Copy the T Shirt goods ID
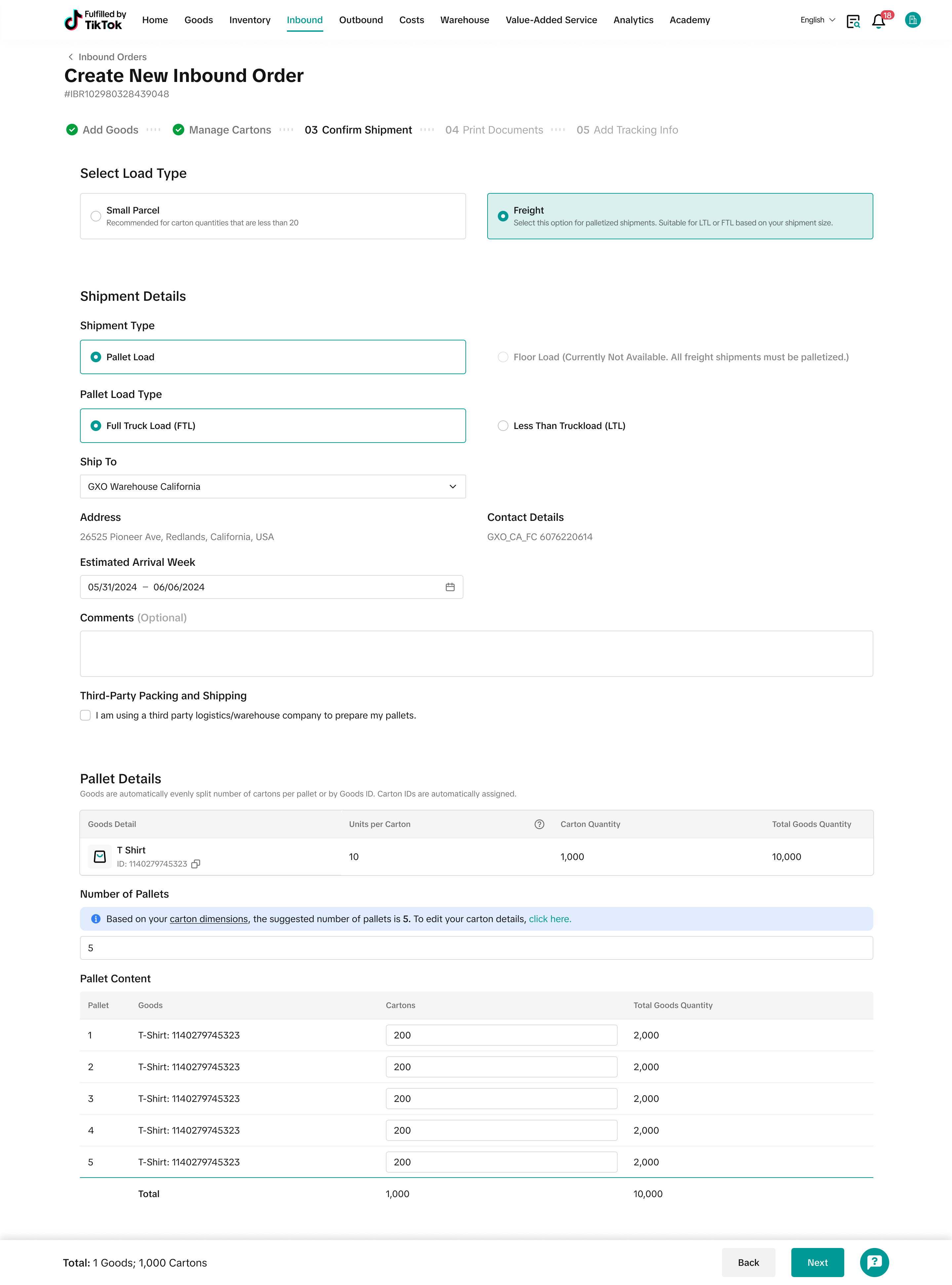Viewport: 952px width, 1285px height. click(x=196, y=864)
